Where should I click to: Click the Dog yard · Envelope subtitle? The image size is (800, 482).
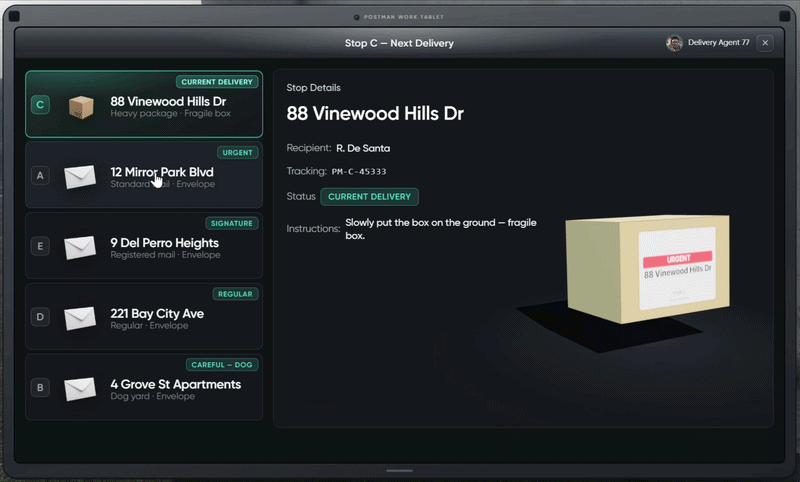[153, 396]
